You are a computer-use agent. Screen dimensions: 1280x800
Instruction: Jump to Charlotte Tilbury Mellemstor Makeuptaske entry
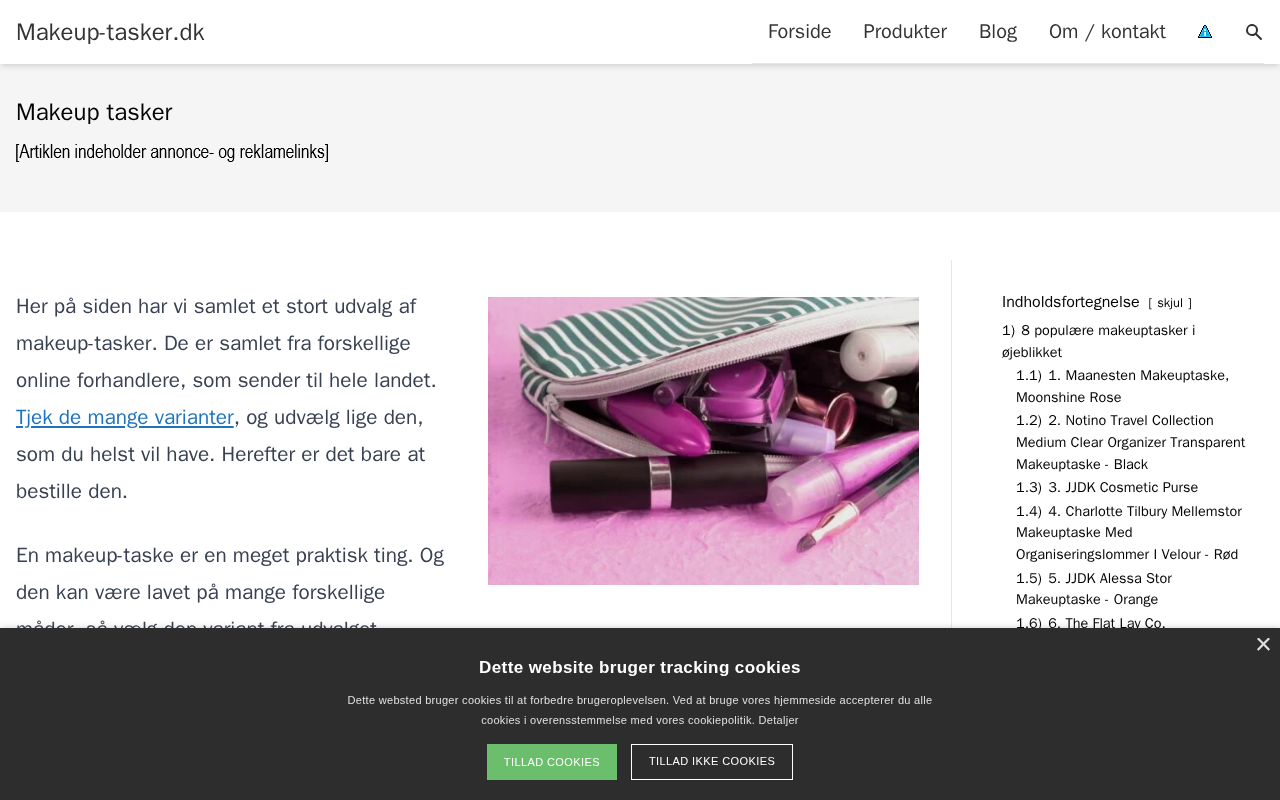coord(1129,533)
